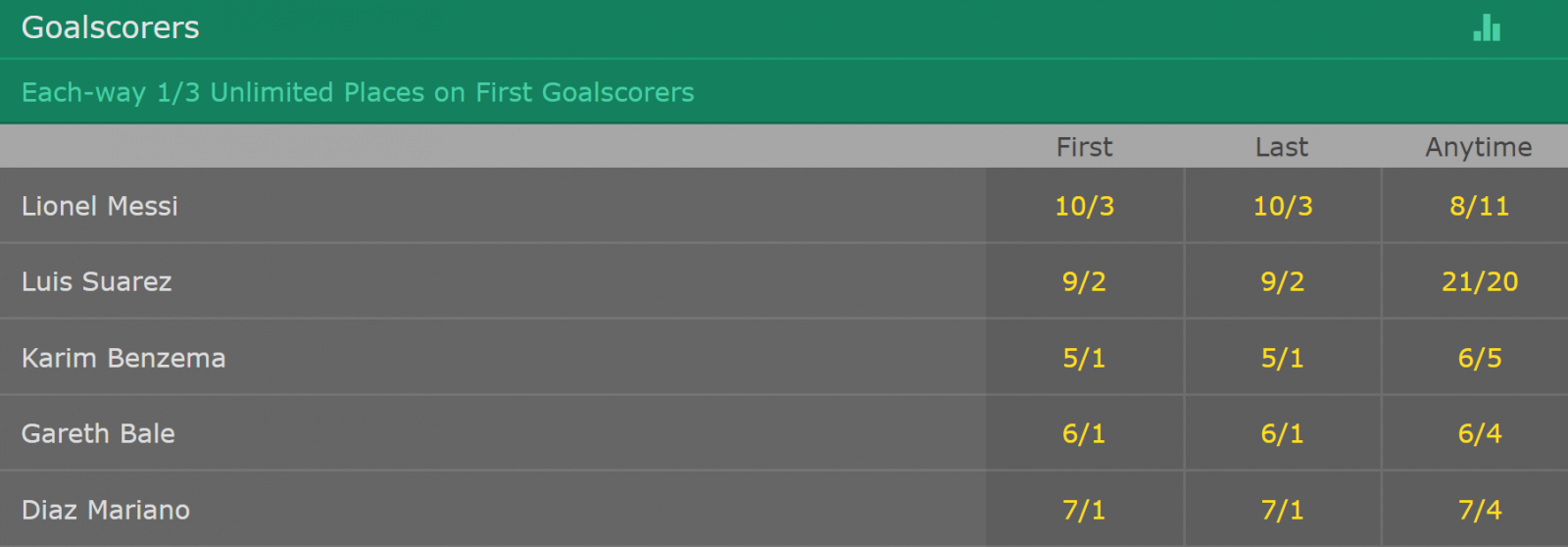
Task: Select Lionel Messi Last goalscorer odds
Action: click(1283, 206)
